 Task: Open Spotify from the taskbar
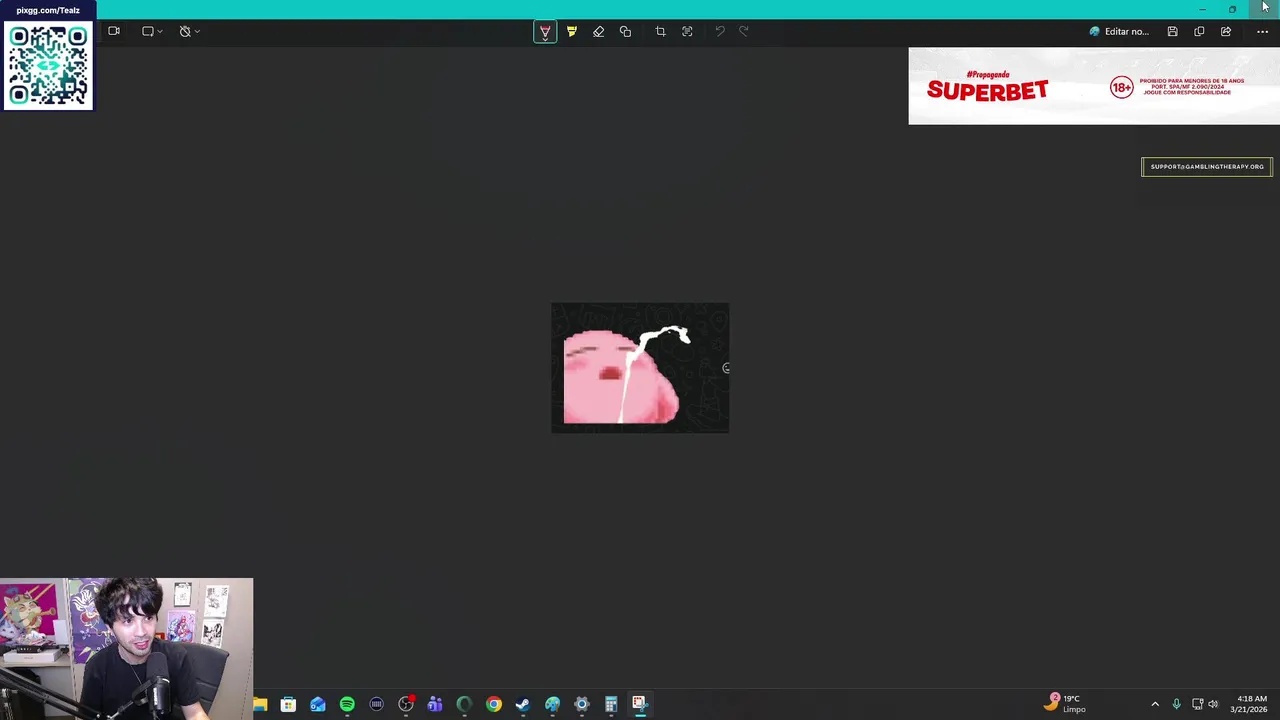(347, 705)
